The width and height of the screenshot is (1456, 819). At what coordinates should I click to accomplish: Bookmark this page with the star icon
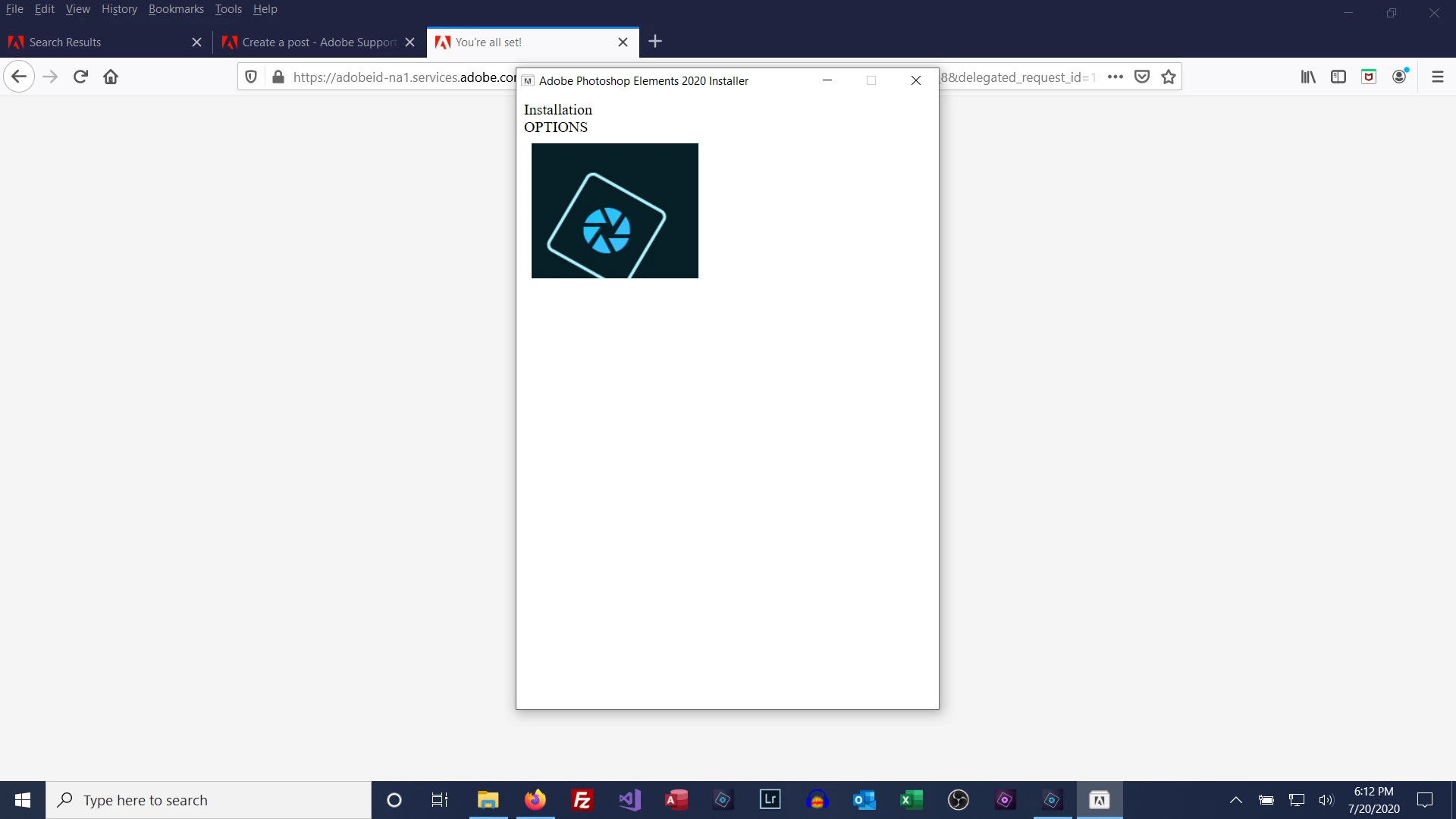click(x=1169, y=77)
